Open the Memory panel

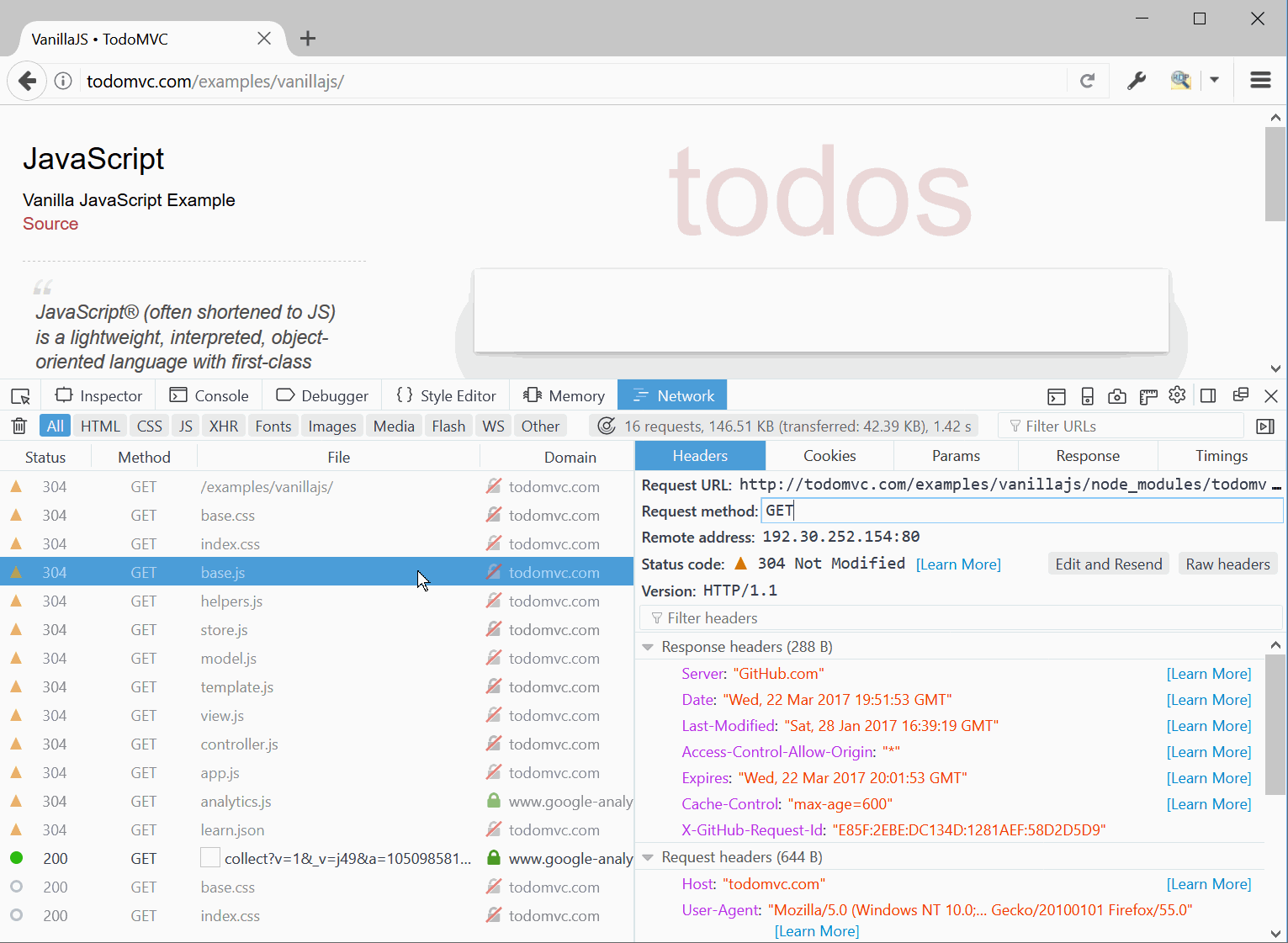click(x=564, y=396)
